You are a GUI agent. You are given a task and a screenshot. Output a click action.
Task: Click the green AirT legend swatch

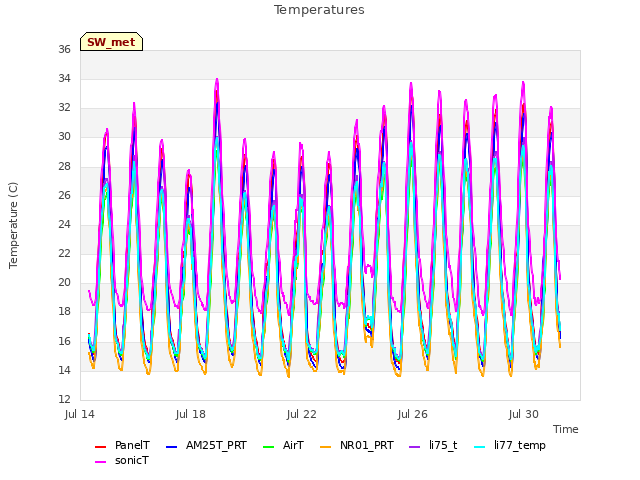[269, 447]
